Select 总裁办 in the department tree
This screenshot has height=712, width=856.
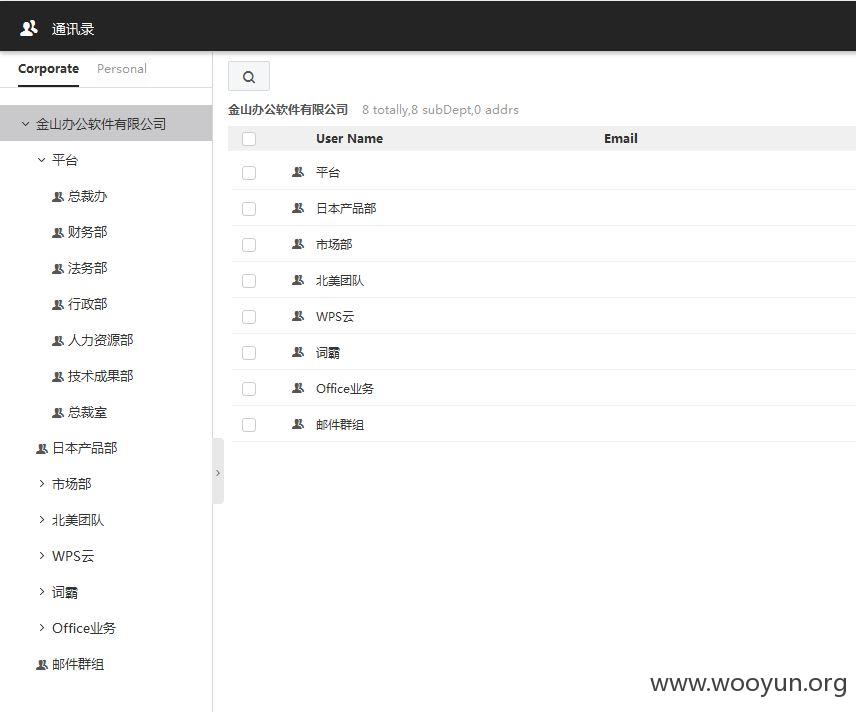(x=87, y=197)
